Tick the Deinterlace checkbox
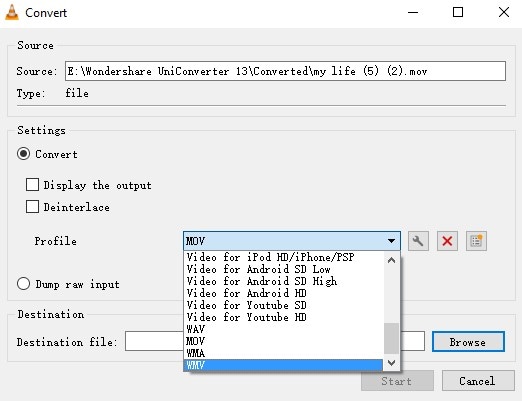Screen dimensions: 522x401 32,207
